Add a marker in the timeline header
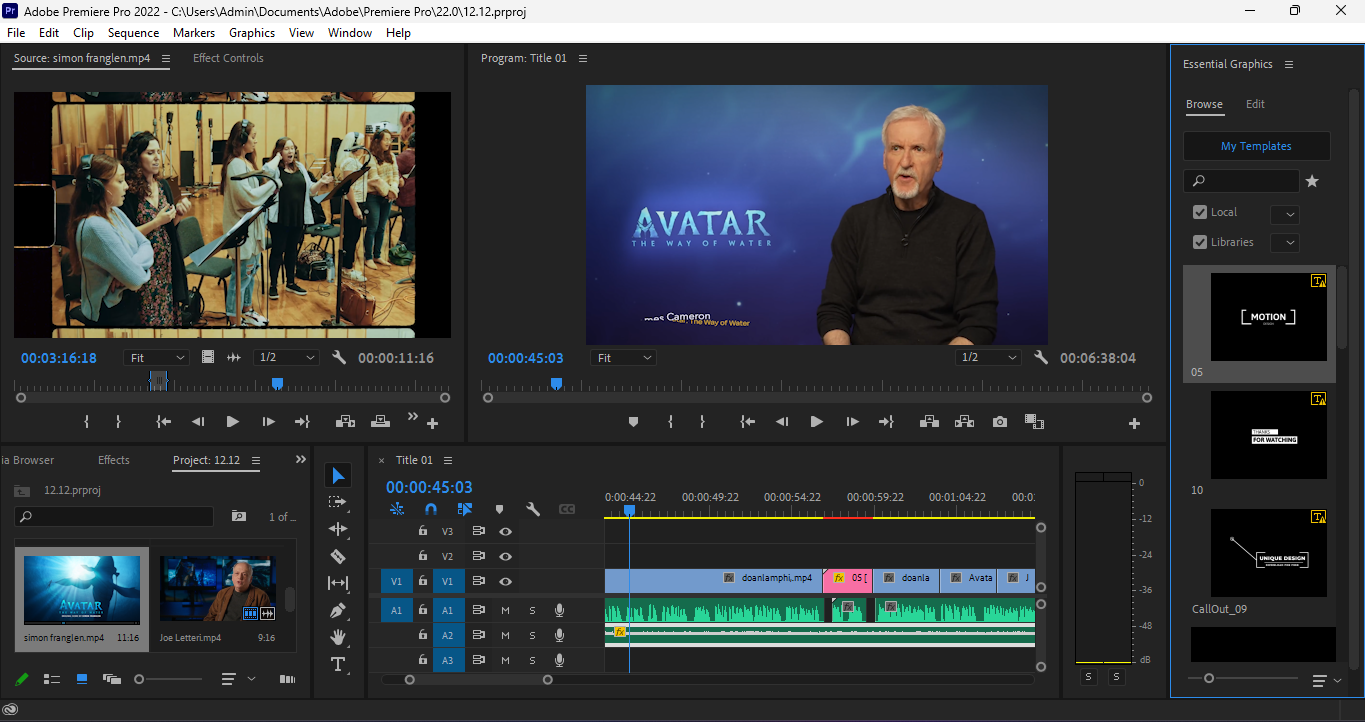This screenshot has width=1365, height=722. pyautogui.click(x=499, y=509)
